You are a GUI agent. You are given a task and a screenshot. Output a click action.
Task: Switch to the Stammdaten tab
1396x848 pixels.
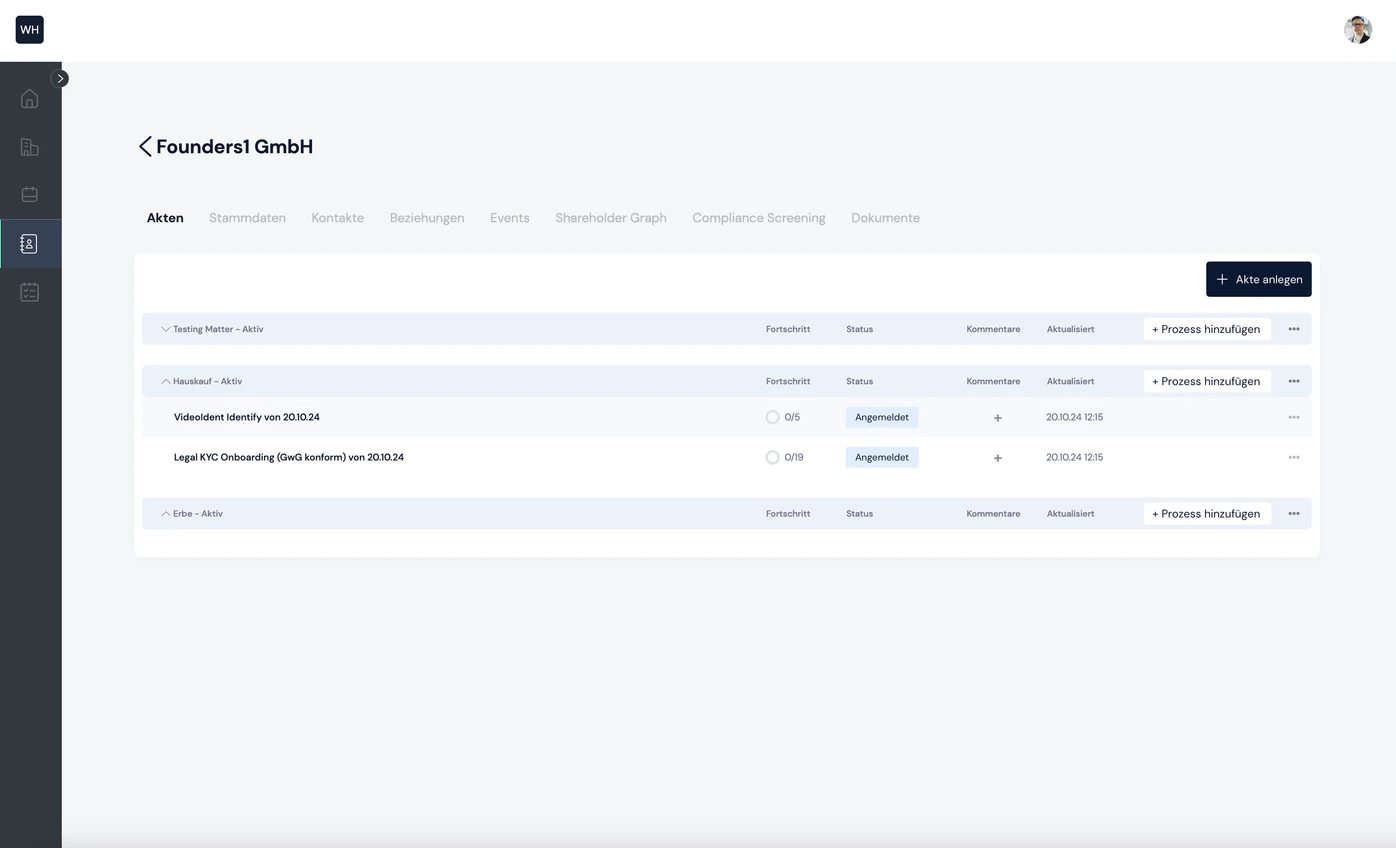(x=247, y=218)
